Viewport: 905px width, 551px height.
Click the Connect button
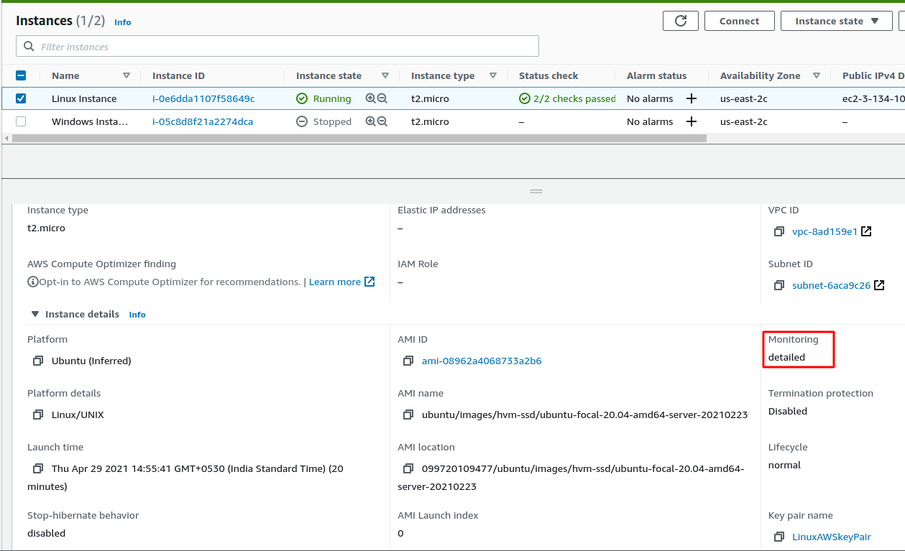(739, 21)
